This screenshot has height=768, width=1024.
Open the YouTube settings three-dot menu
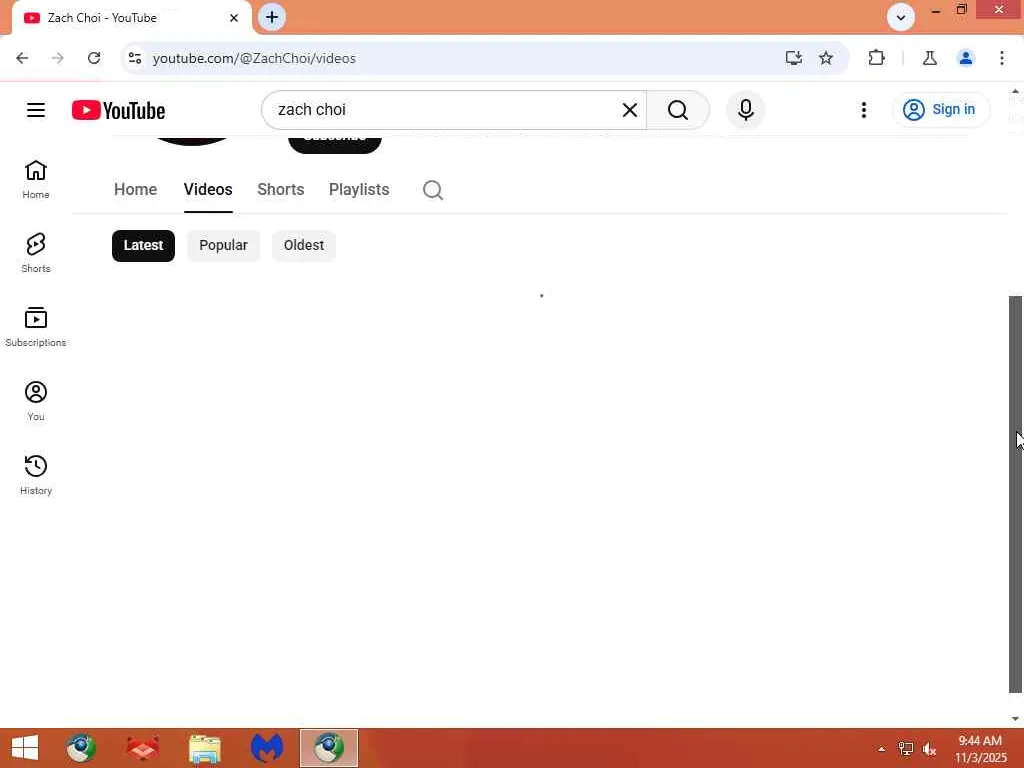click(863, 110)
